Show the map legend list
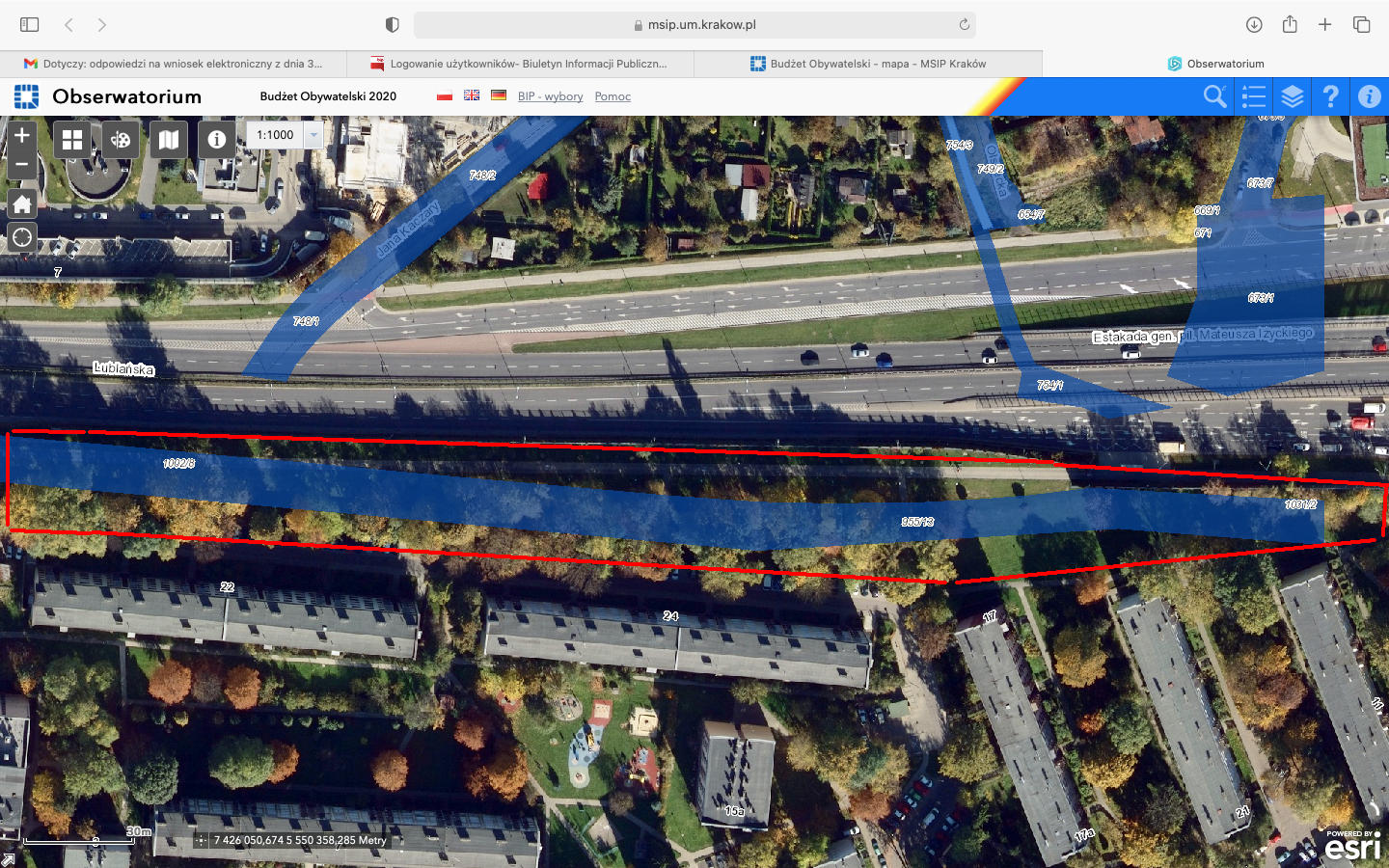 1253,96
